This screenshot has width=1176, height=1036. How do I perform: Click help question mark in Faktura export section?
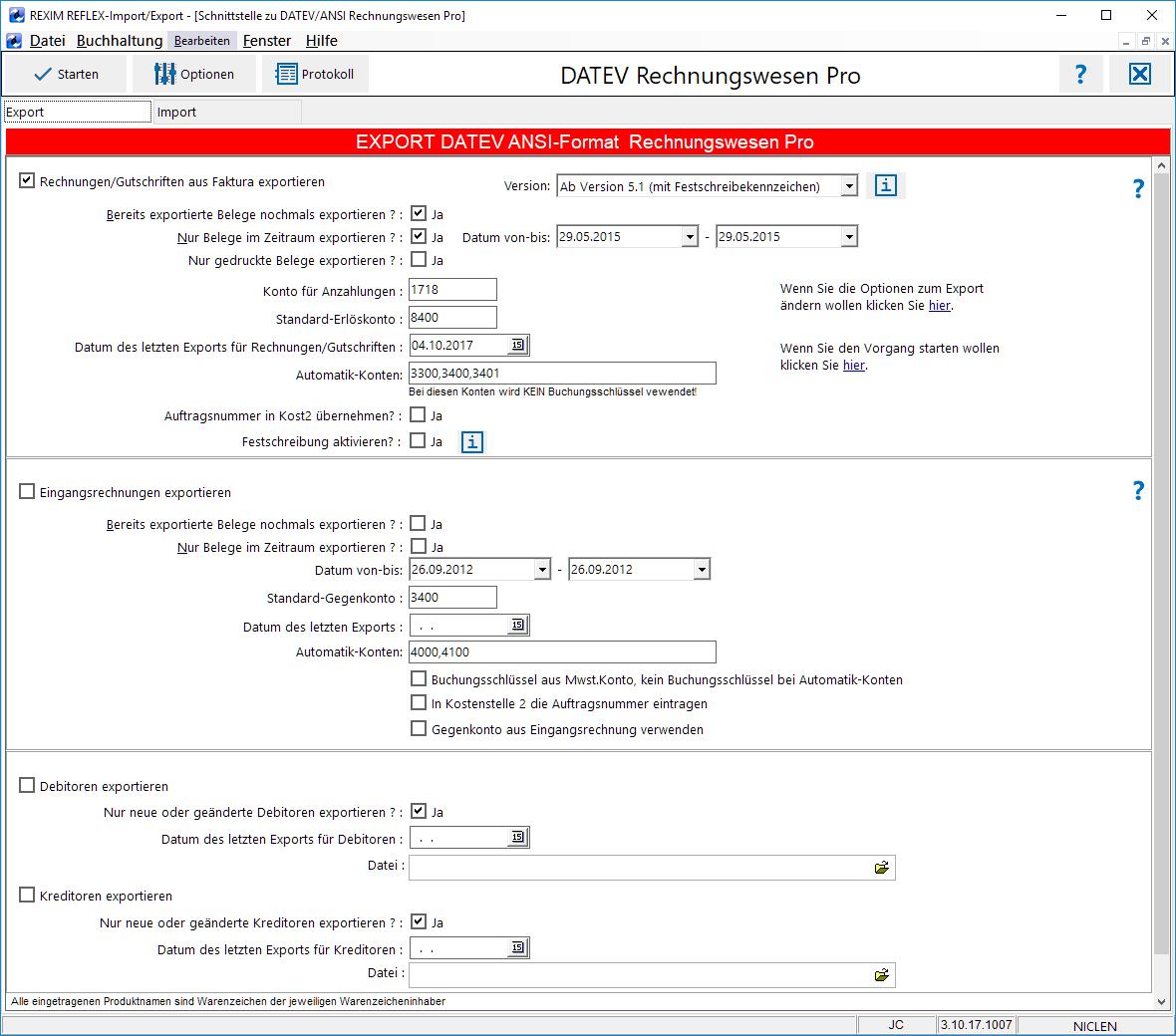click(x=1138, y=188)
